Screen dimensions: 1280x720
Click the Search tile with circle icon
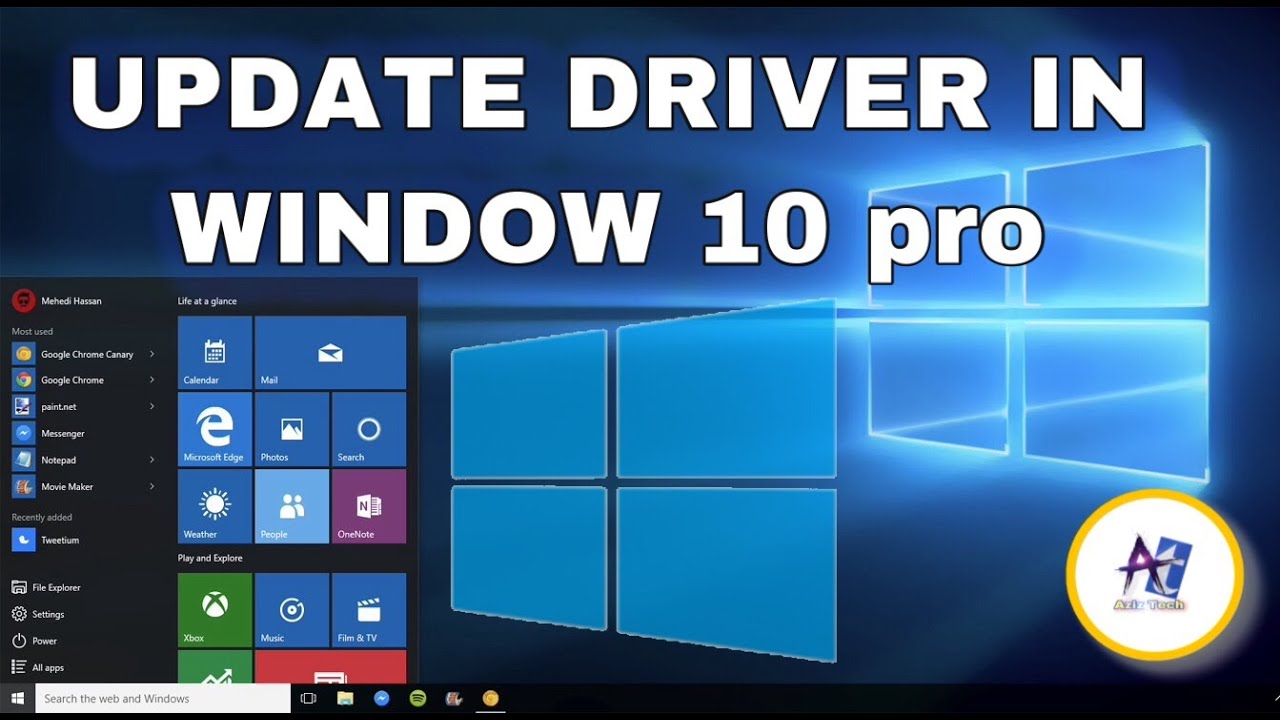369,429
